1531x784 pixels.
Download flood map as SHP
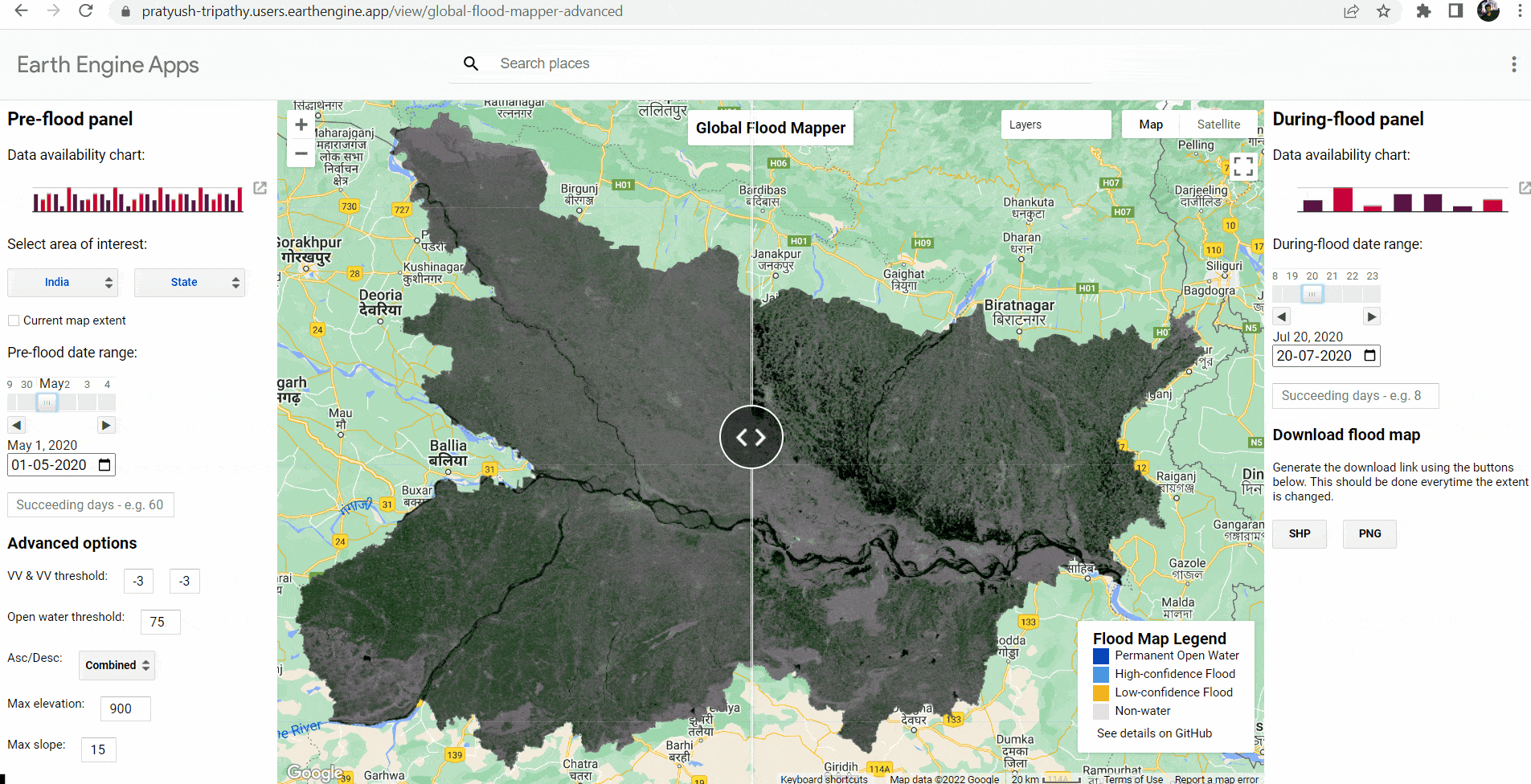point(1299,533)
